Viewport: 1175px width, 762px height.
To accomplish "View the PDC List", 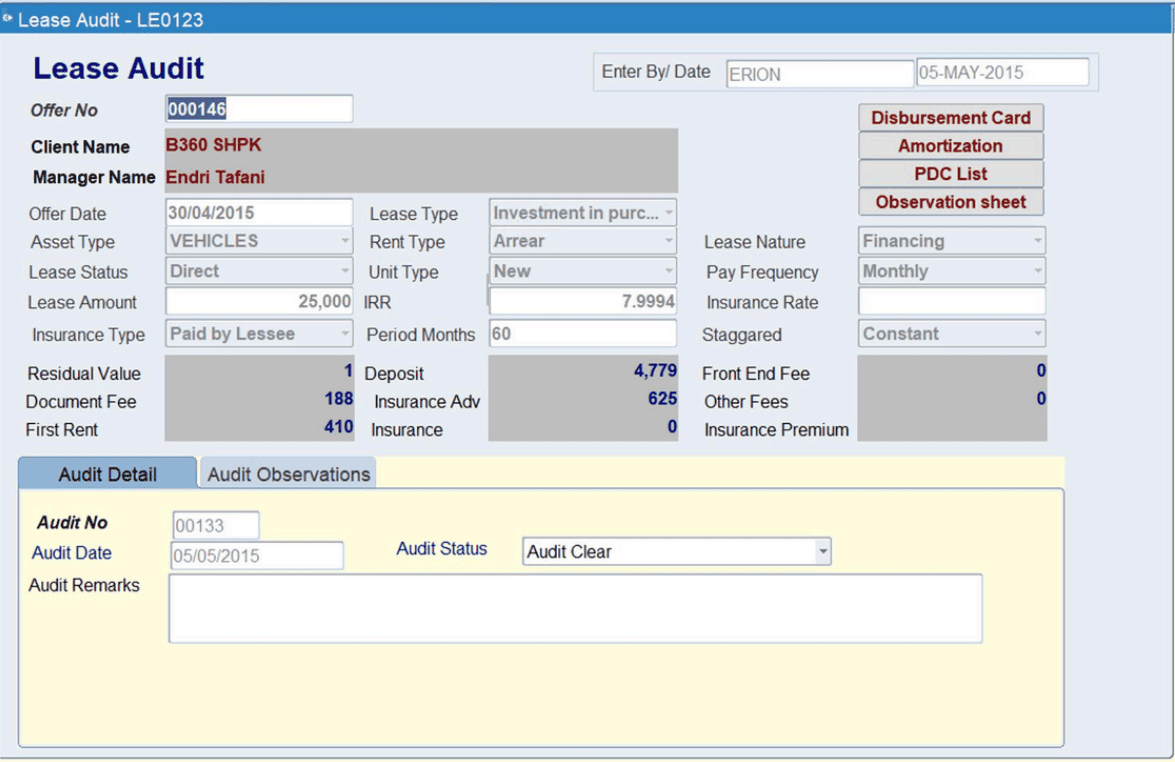I will click(949, 173).
